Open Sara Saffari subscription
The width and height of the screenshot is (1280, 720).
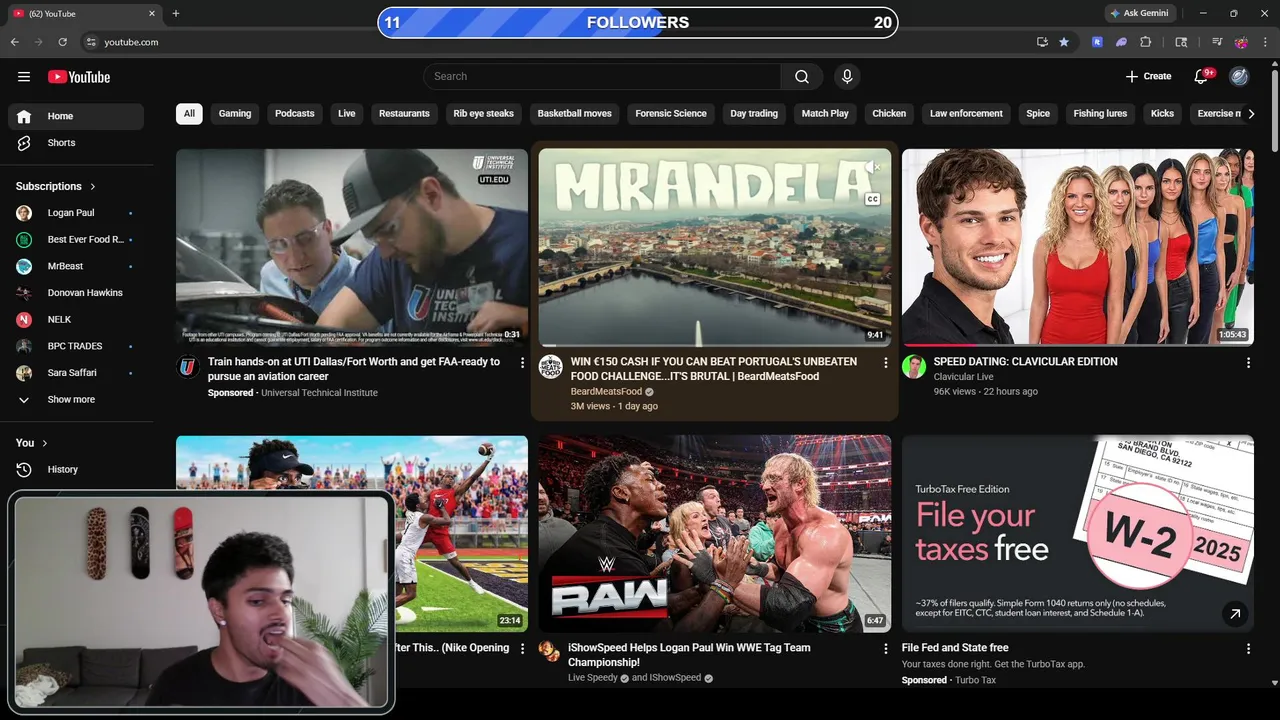[x=76, y=373]
